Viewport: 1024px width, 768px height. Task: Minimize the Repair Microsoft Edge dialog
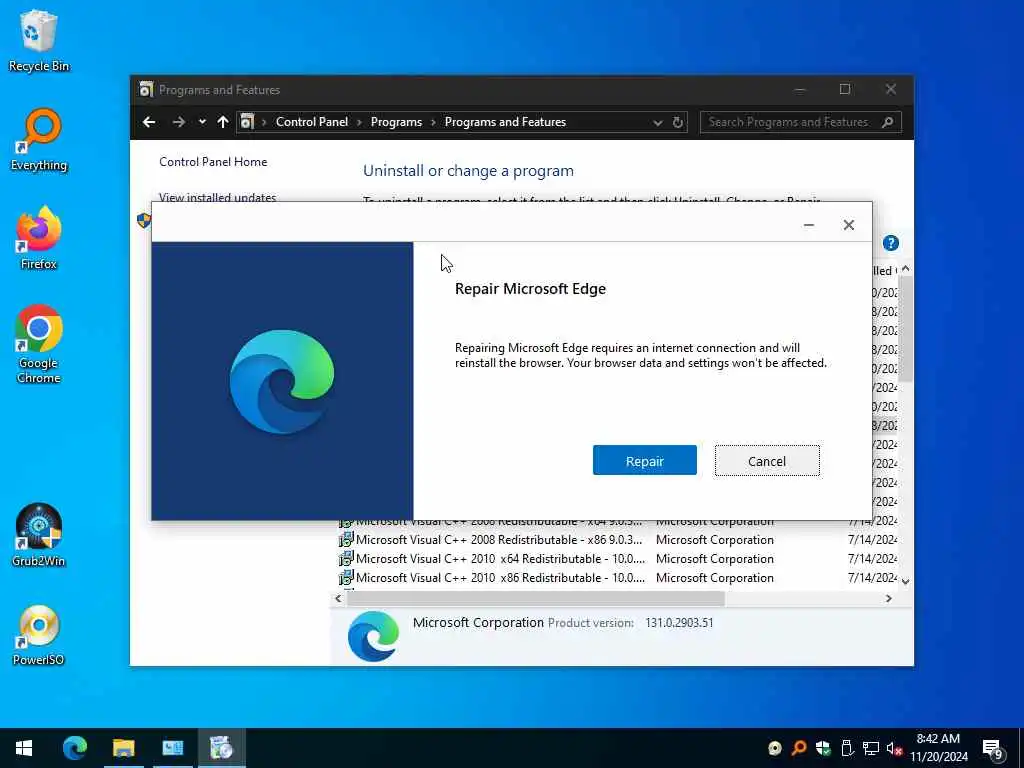[x=808, y=225]
